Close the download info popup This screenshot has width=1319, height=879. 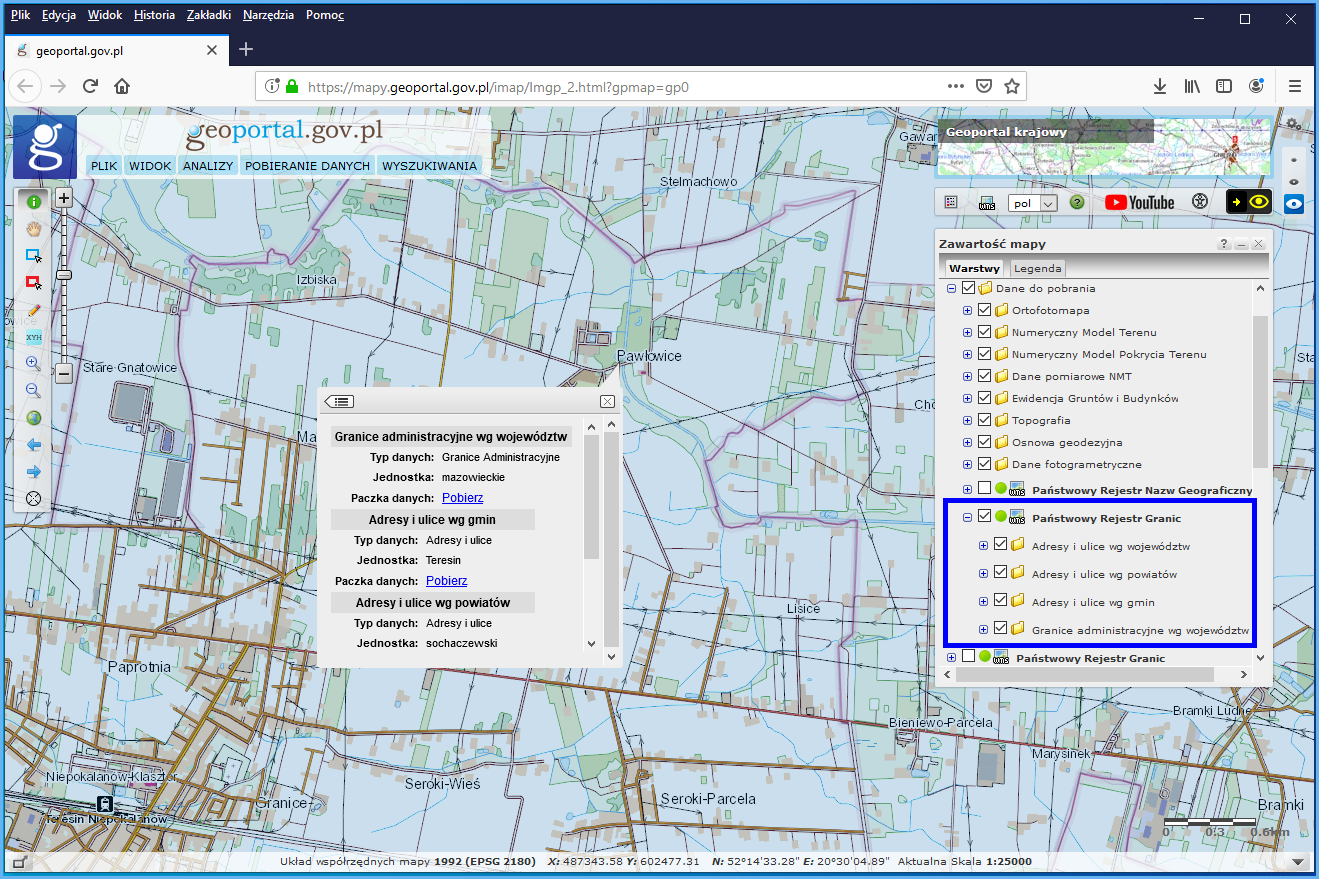(x=607, y=401)
